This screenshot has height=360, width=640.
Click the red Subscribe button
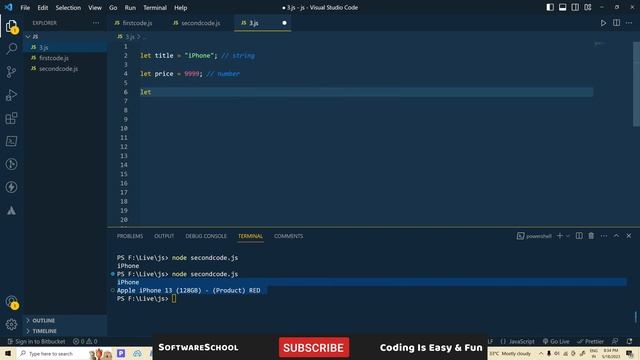(314, 348)
